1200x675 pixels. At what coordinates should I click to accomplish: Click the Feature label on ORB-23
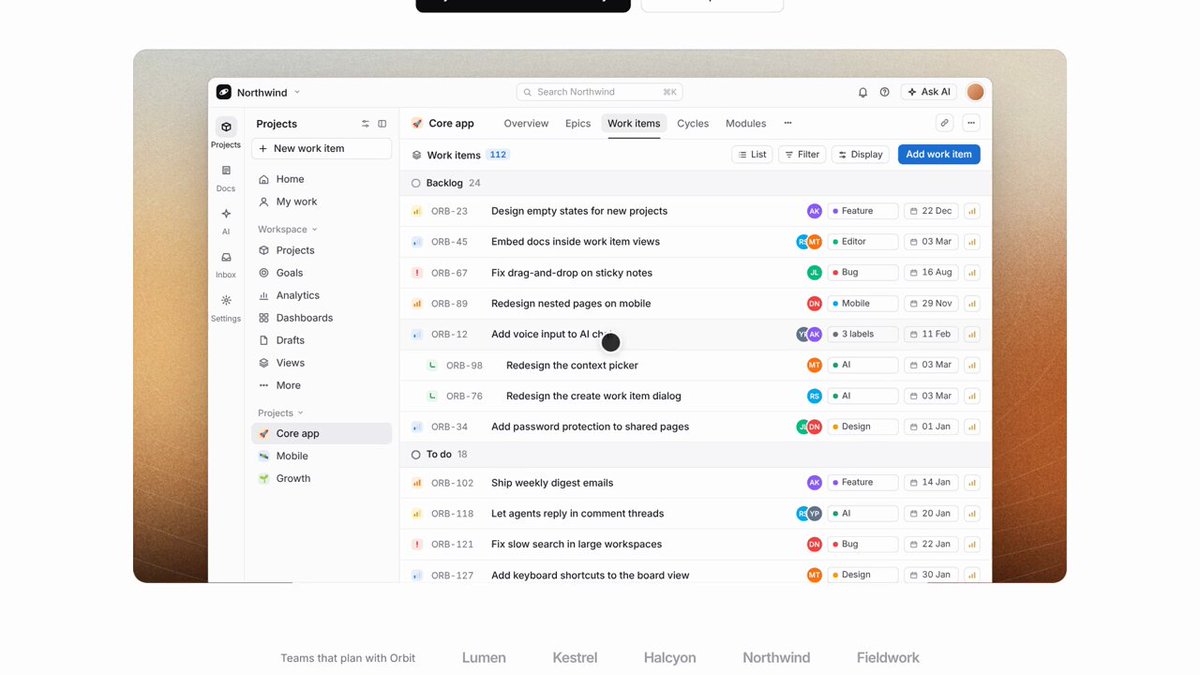862,211
